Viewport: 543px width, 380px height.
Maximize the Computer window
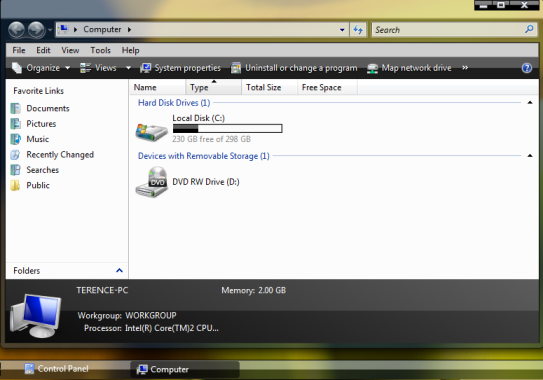[x=501, y=5]
